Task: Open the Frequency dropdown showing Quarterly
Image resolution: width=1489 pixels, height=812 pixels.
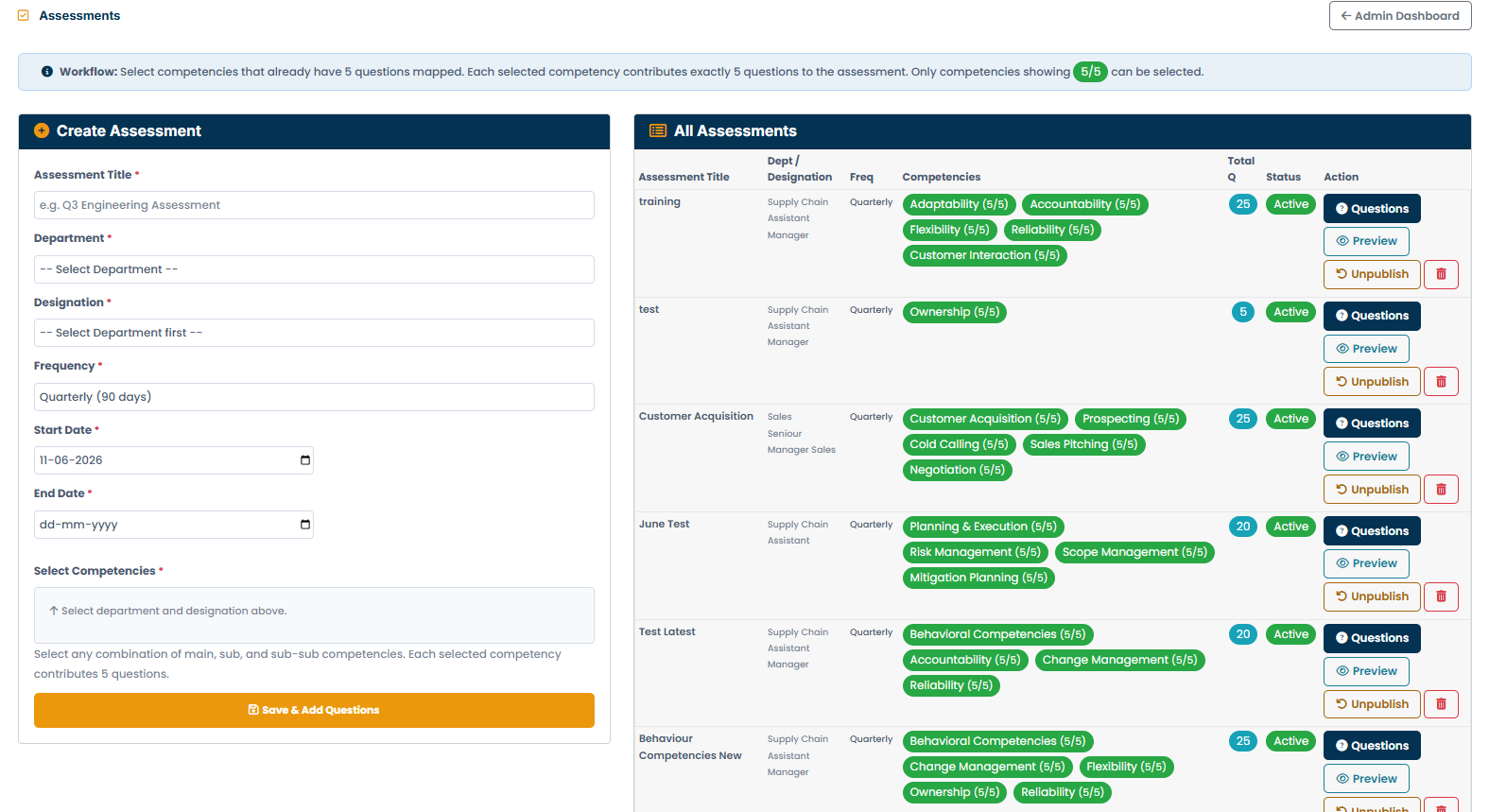Action: (x=314, y=397)
